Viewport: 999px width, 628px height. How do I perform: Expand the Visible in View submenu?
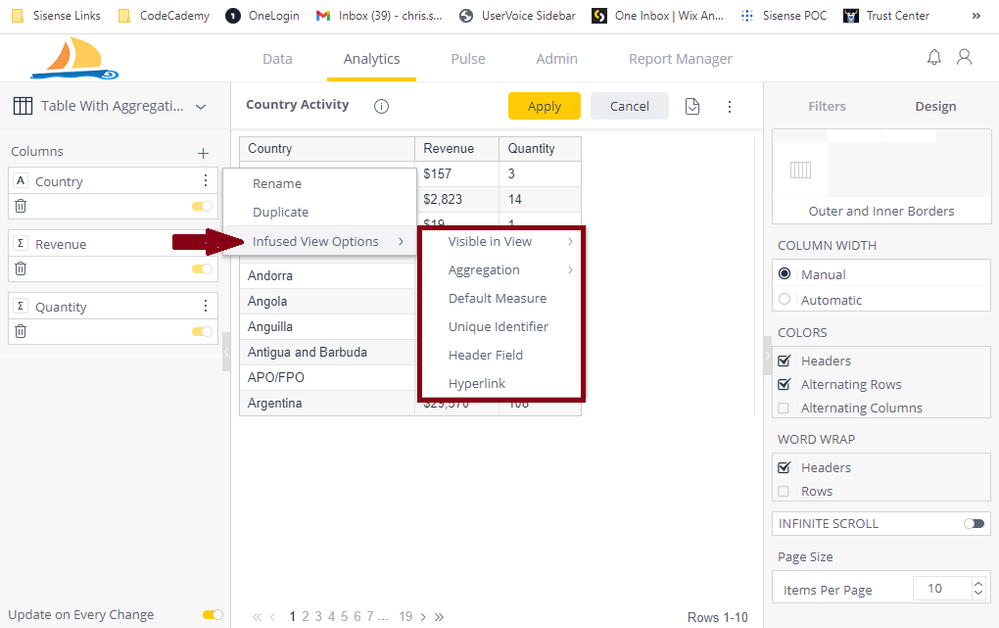click(x=500, y=241)
